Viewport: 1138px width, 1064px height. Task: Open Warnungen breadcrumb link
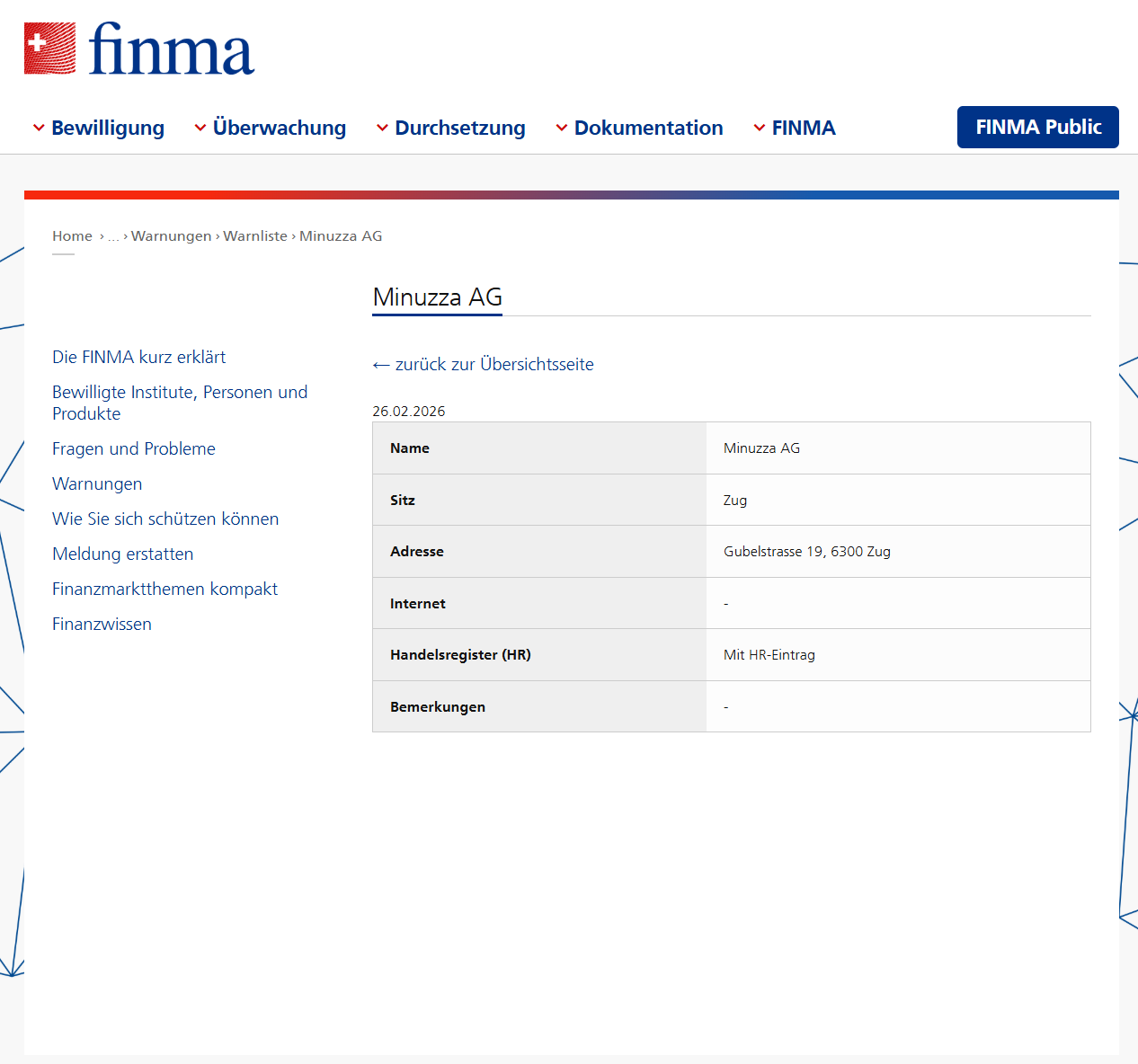(x=172, y=235)
